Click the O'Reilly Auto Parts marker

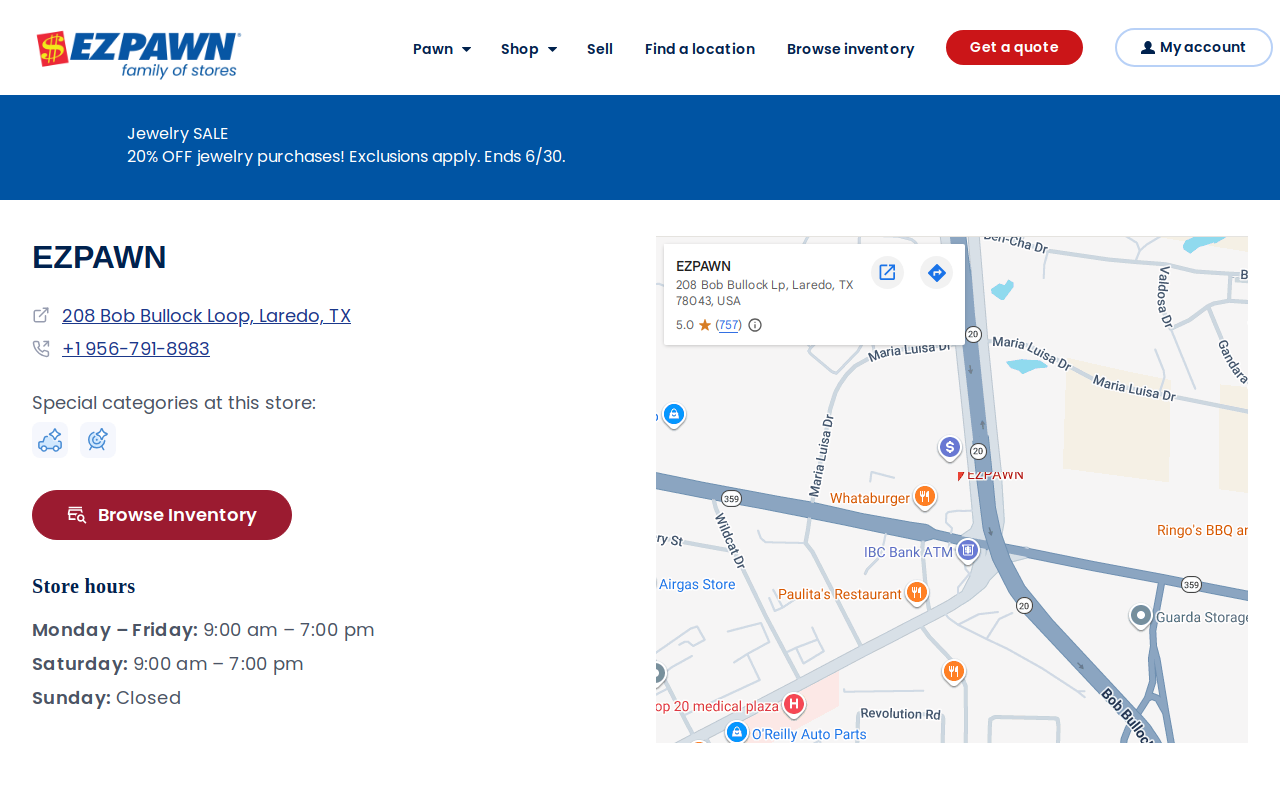click(737, 733)
